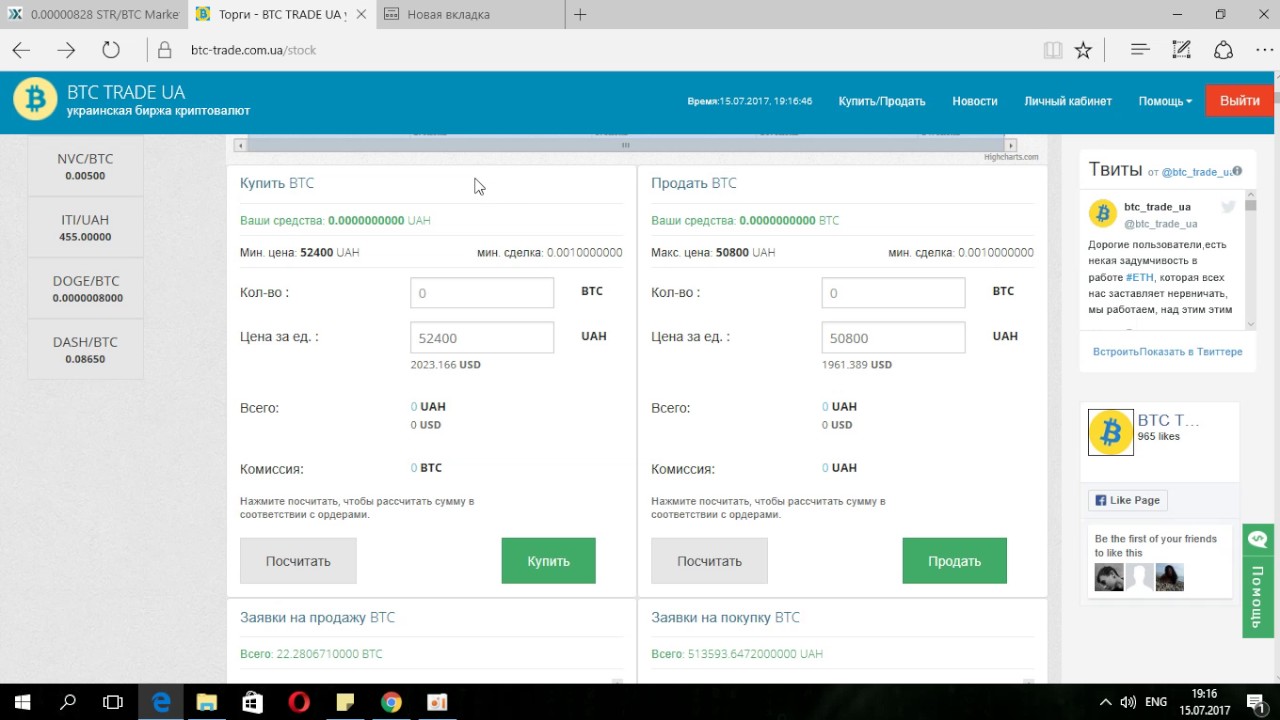Click the Facebook Like Page button
Viewport: 1280px width, 720px height.
1127,500
